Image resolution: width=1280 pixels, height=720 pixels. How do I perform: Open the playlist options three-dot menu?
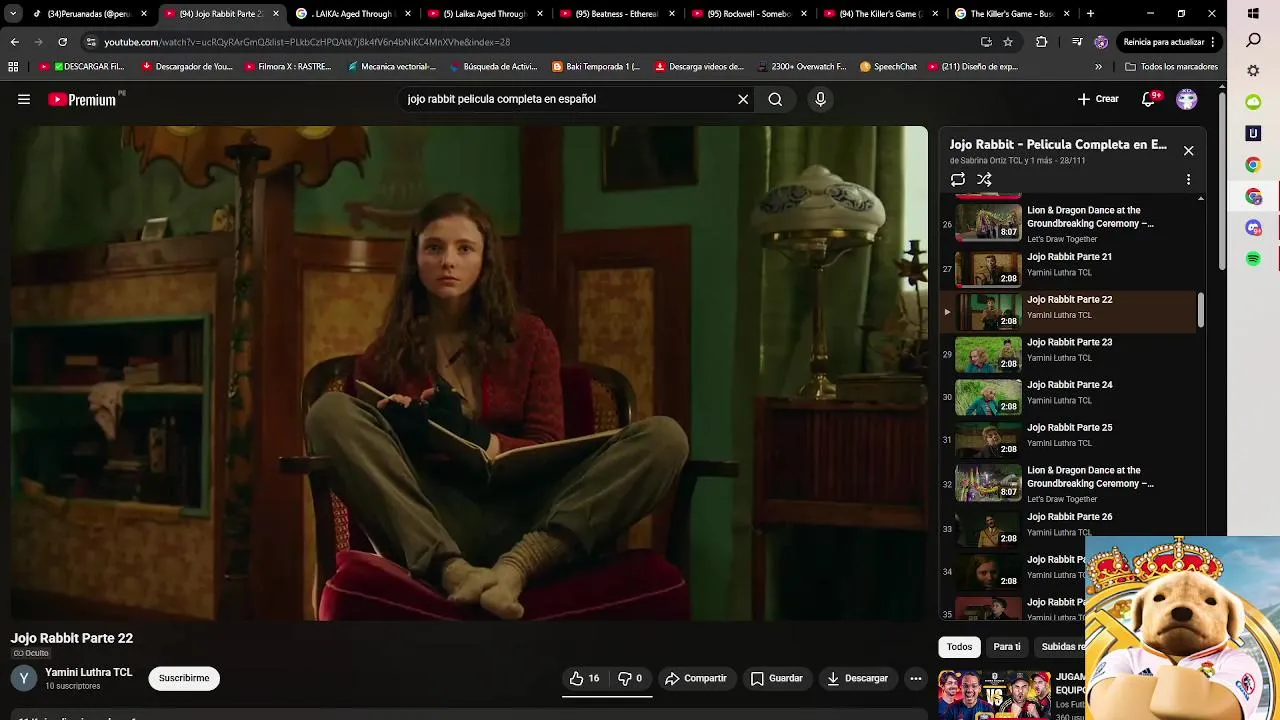tap(1188, 179)
